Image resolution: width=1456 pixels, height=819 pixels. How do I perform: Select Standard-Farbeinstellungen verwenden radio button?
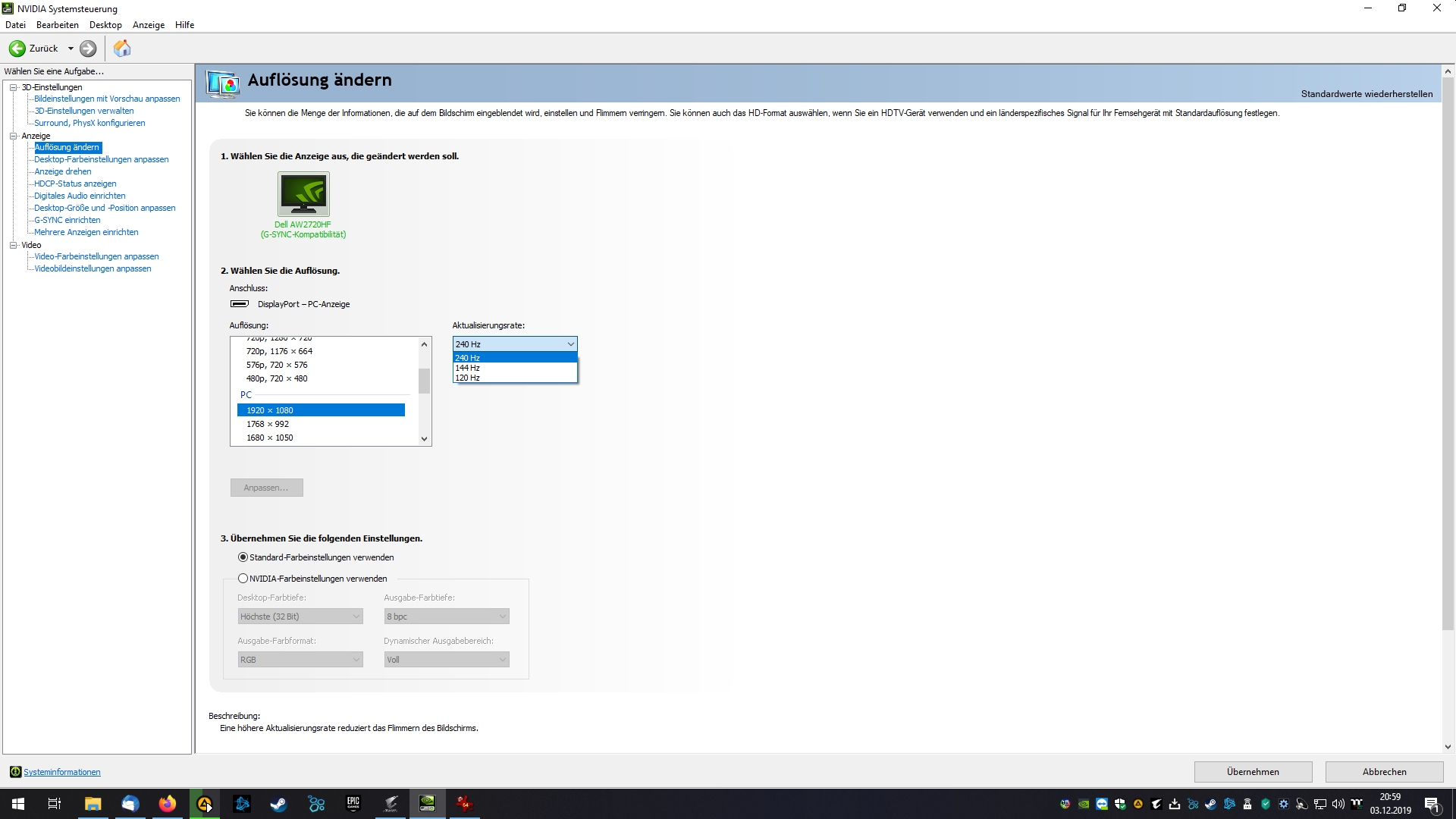(243, 557)
